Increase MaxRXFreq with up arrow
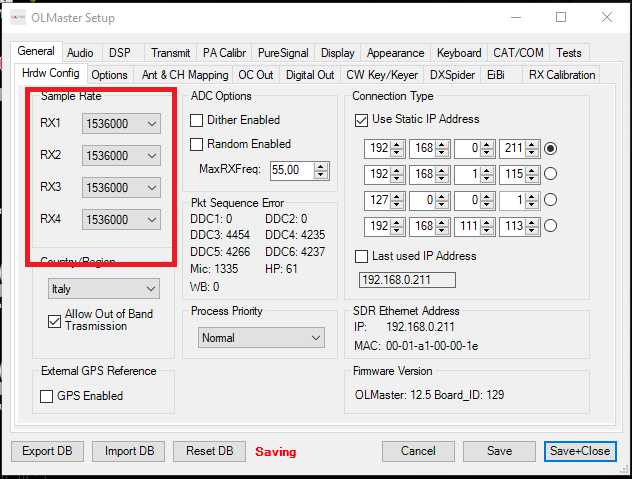632x479 pixels. (x=321, y=167)
